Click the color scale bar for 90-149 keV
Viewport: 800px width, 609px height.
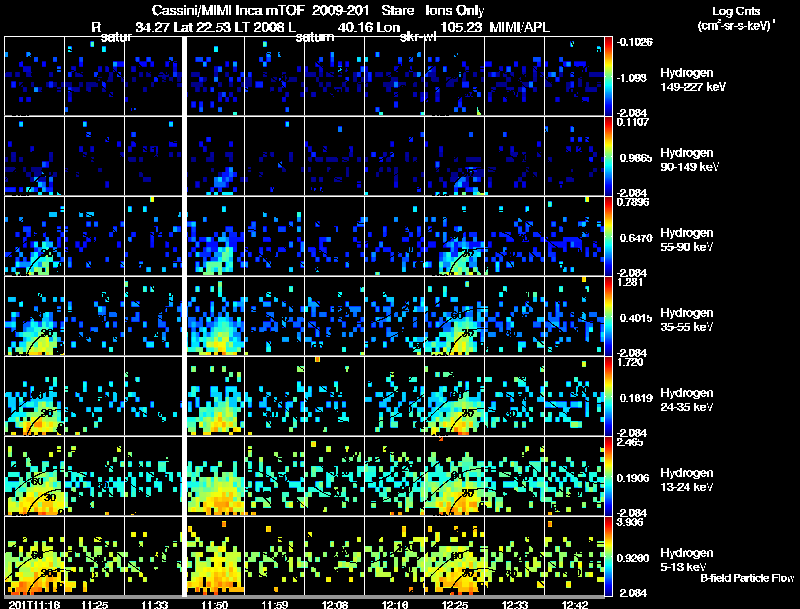click(x=608, y=156)
